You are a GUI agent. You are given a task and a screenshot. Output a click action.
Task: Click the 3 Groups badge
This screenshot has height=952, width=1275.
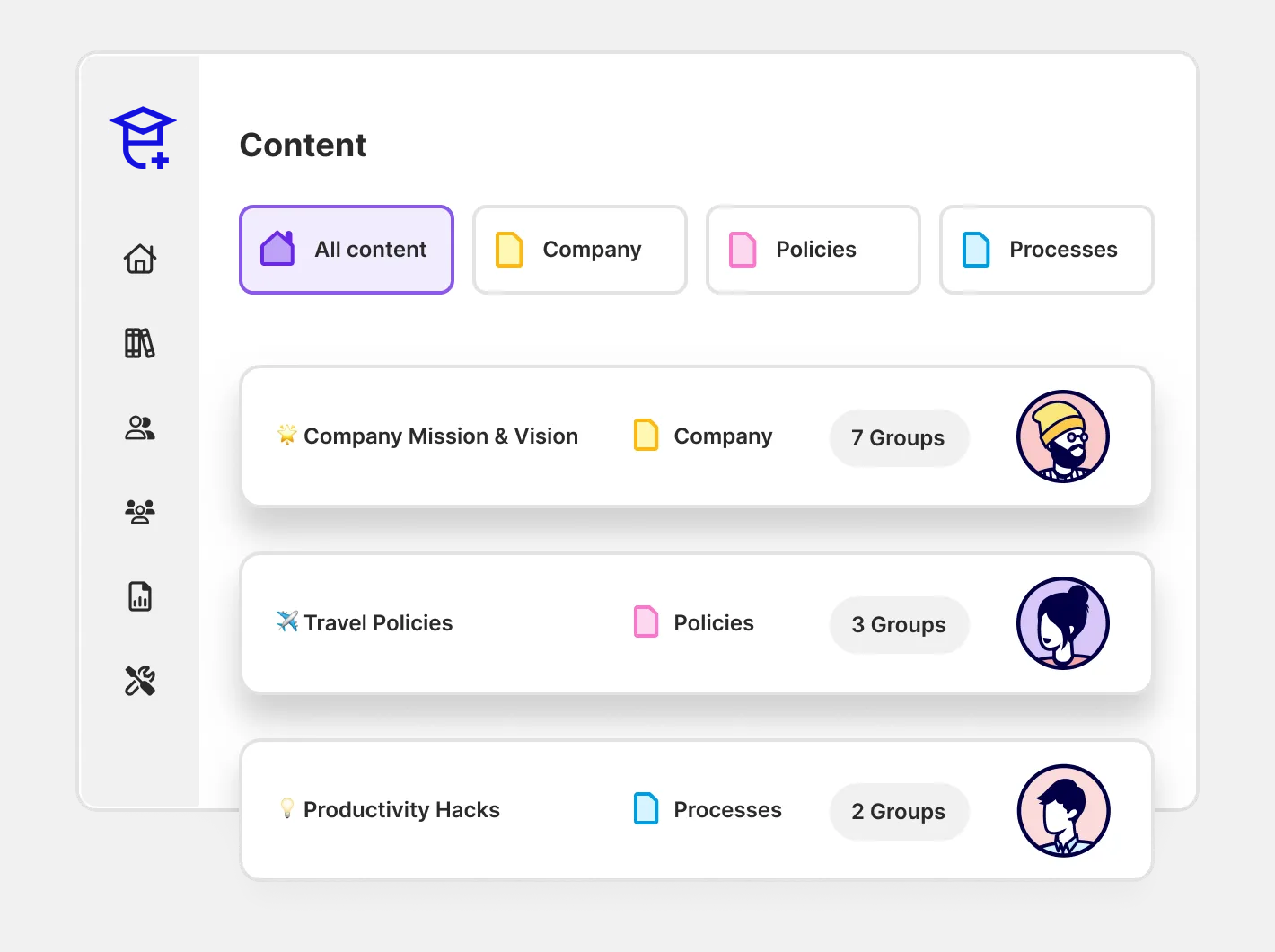click(x=899, y=625)
